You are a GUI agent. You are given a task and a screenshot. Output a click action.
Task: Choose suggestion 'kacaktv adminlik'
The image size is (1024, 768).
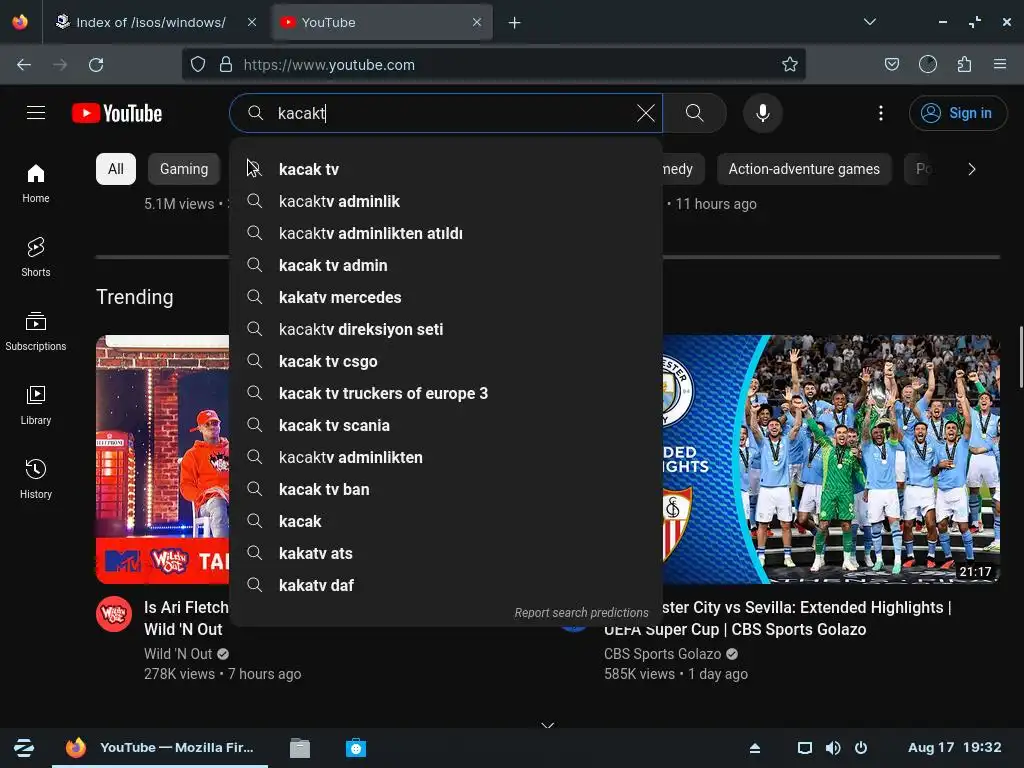[446, 201]
